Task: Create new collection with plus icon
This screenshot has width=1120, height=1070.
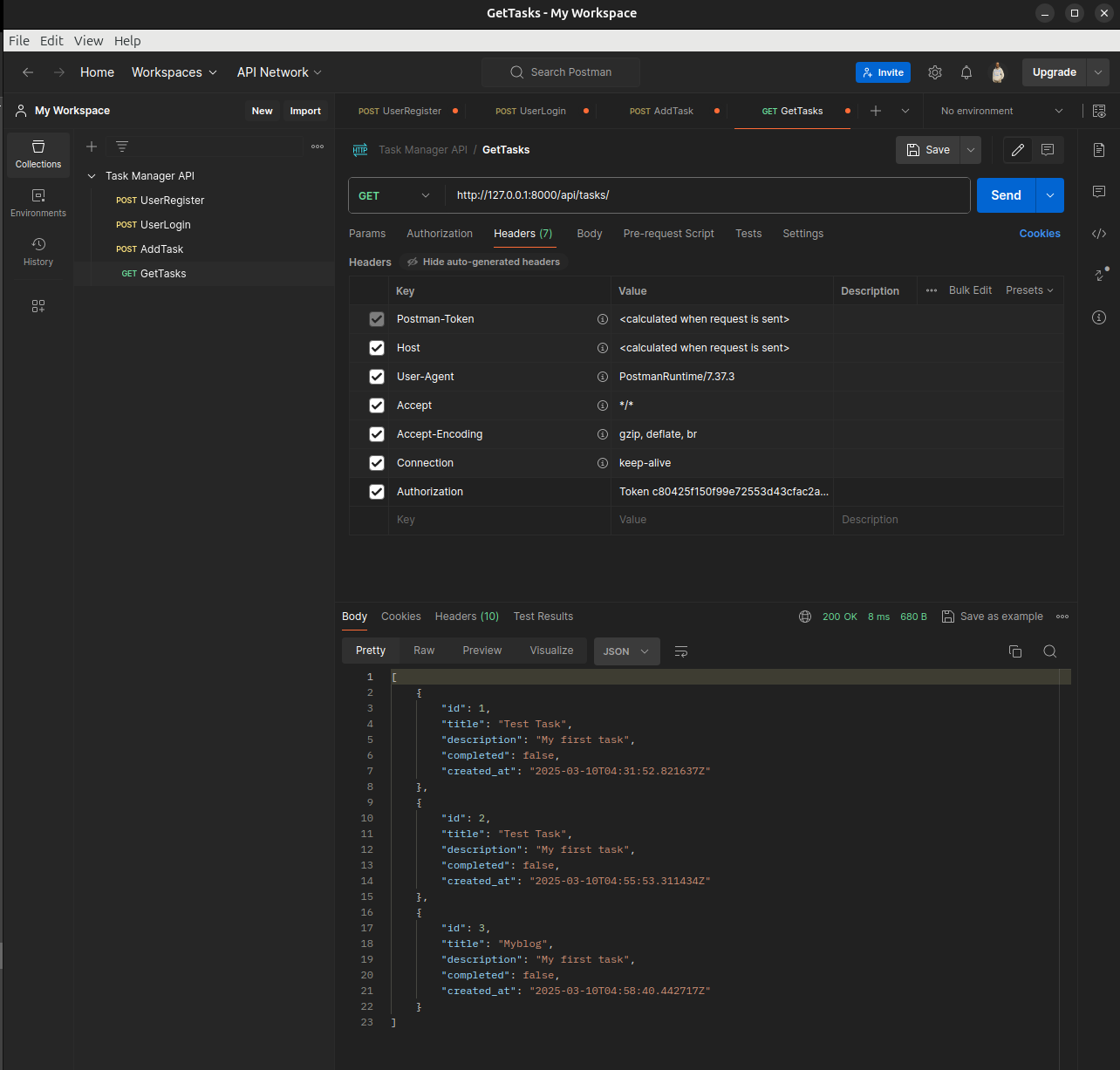Action: pos(92,147)
